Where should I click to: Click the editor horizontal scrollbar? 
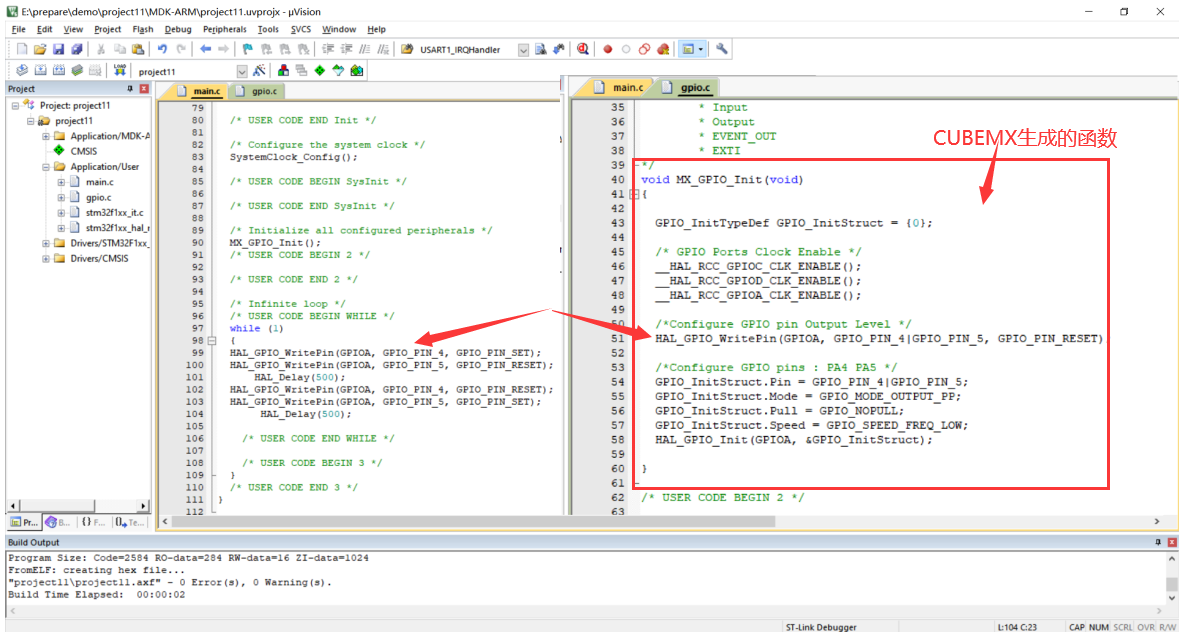[660, 522]
